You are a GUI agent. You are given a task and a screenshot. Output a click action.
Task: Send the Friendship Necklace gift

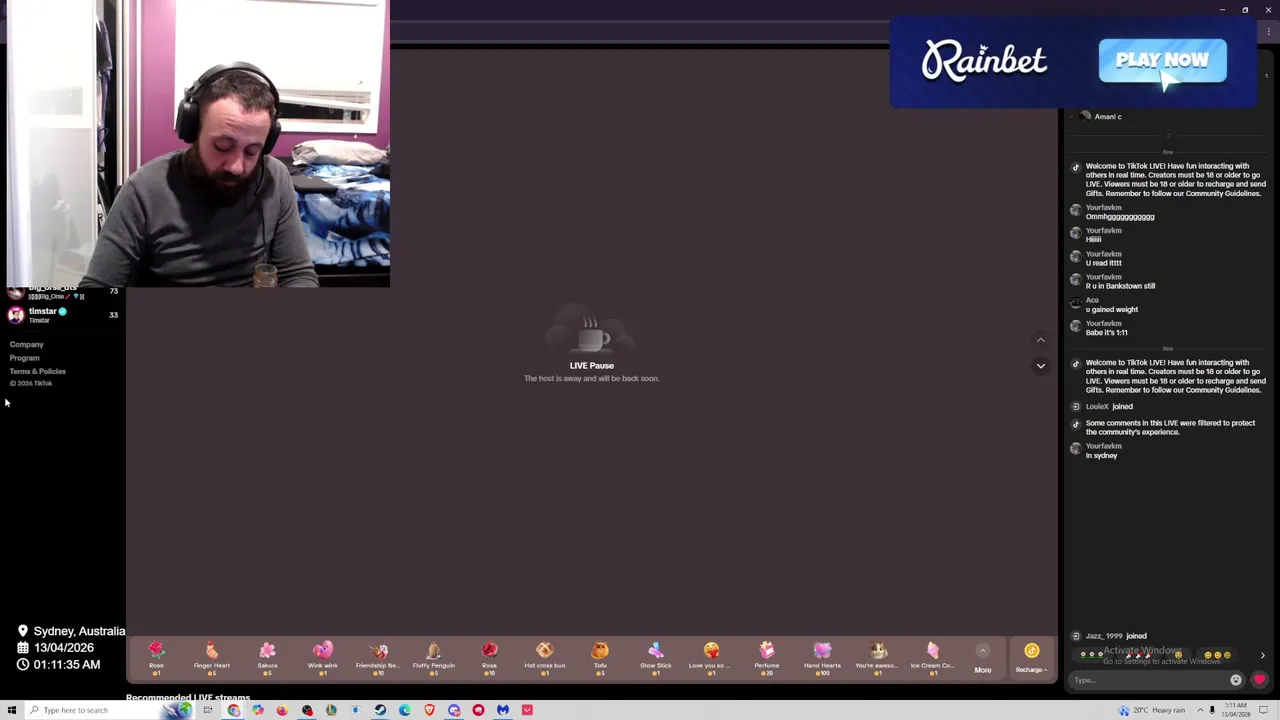click(x=378, y=658)
